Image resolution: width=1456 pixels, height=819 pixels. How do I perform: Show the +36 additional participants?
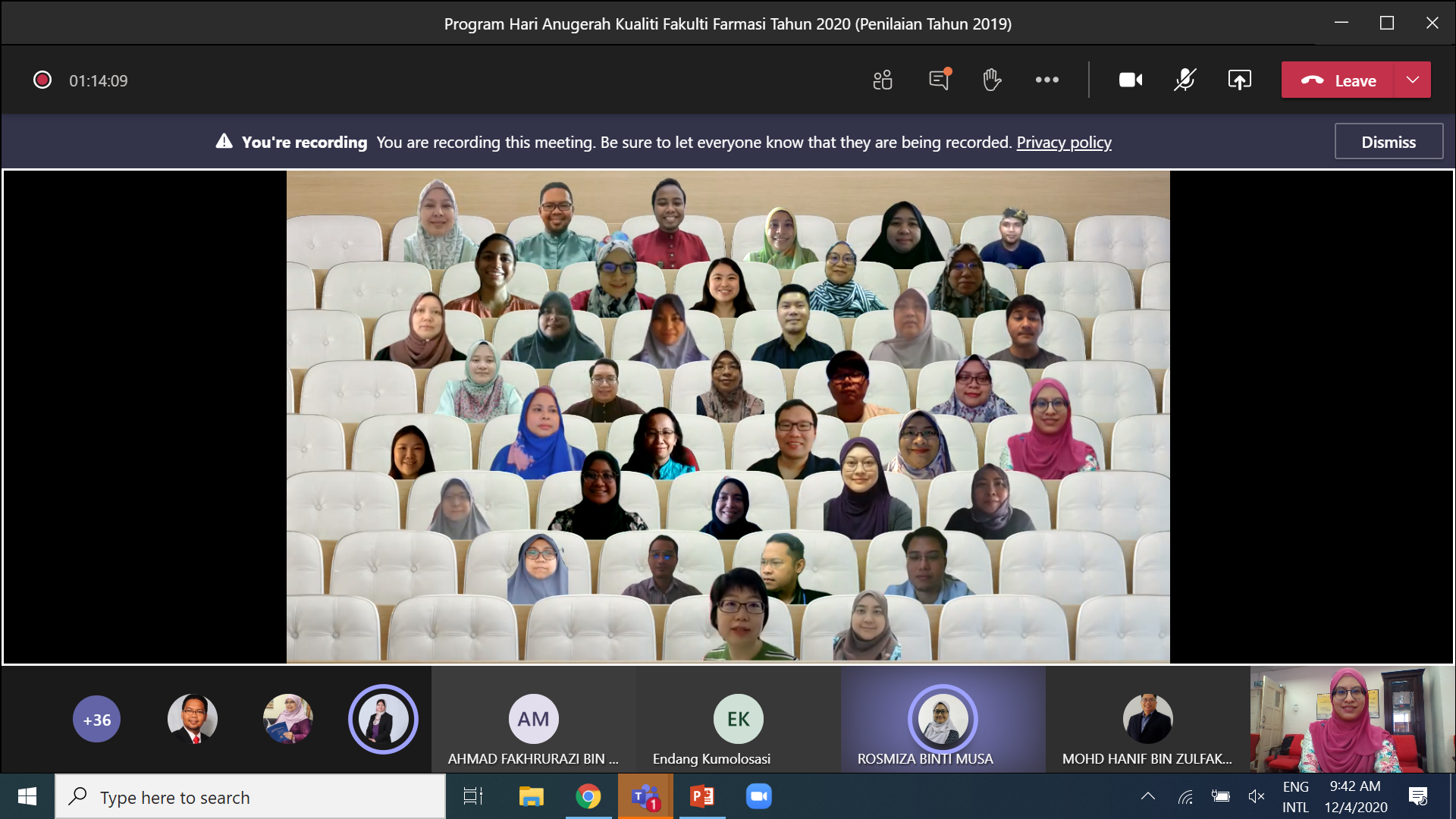click(x=97, y=719)
